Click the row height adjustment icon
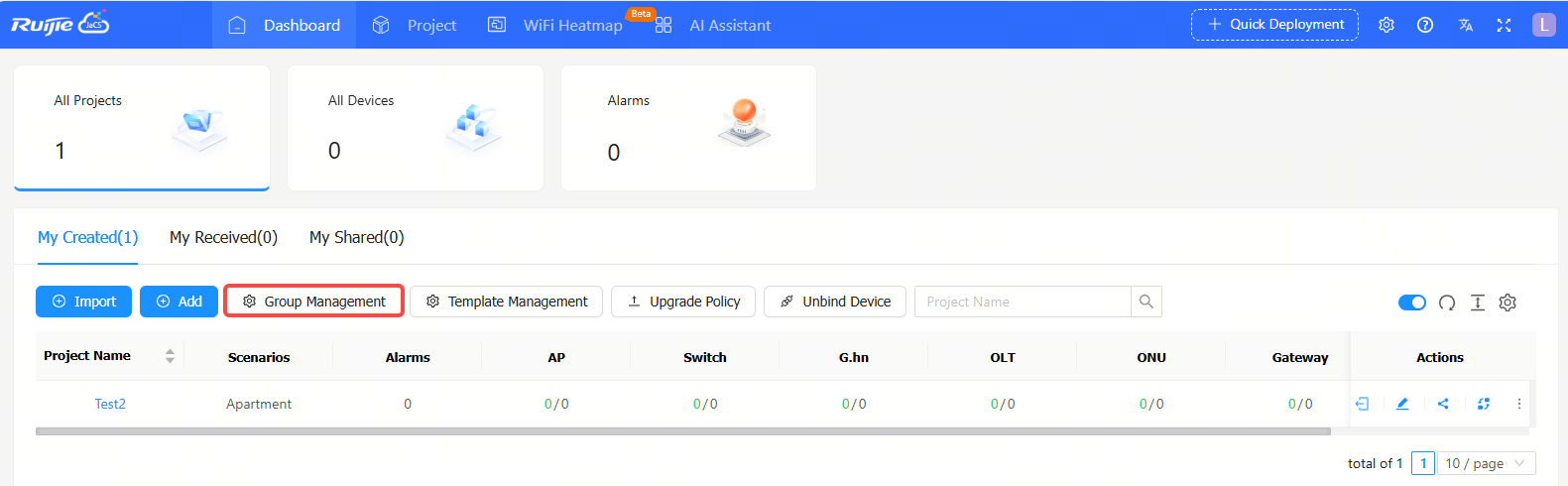This screenshot has height=486, width=1568. click(x=1478, y=303)
